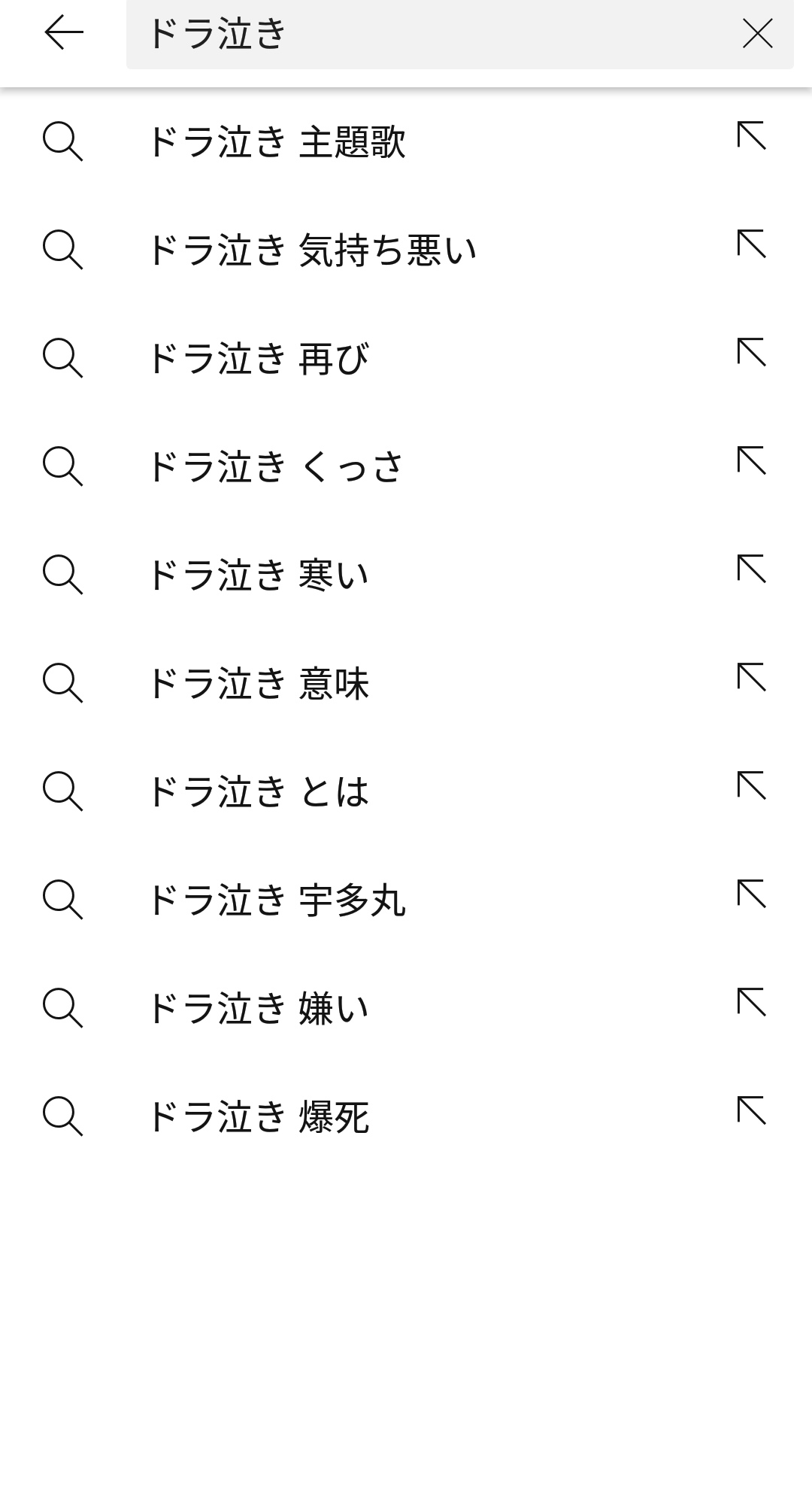Clear the search text with X icon
Image resolution: width=812 pixels, height=1488 pixels.
pos(757,33)
